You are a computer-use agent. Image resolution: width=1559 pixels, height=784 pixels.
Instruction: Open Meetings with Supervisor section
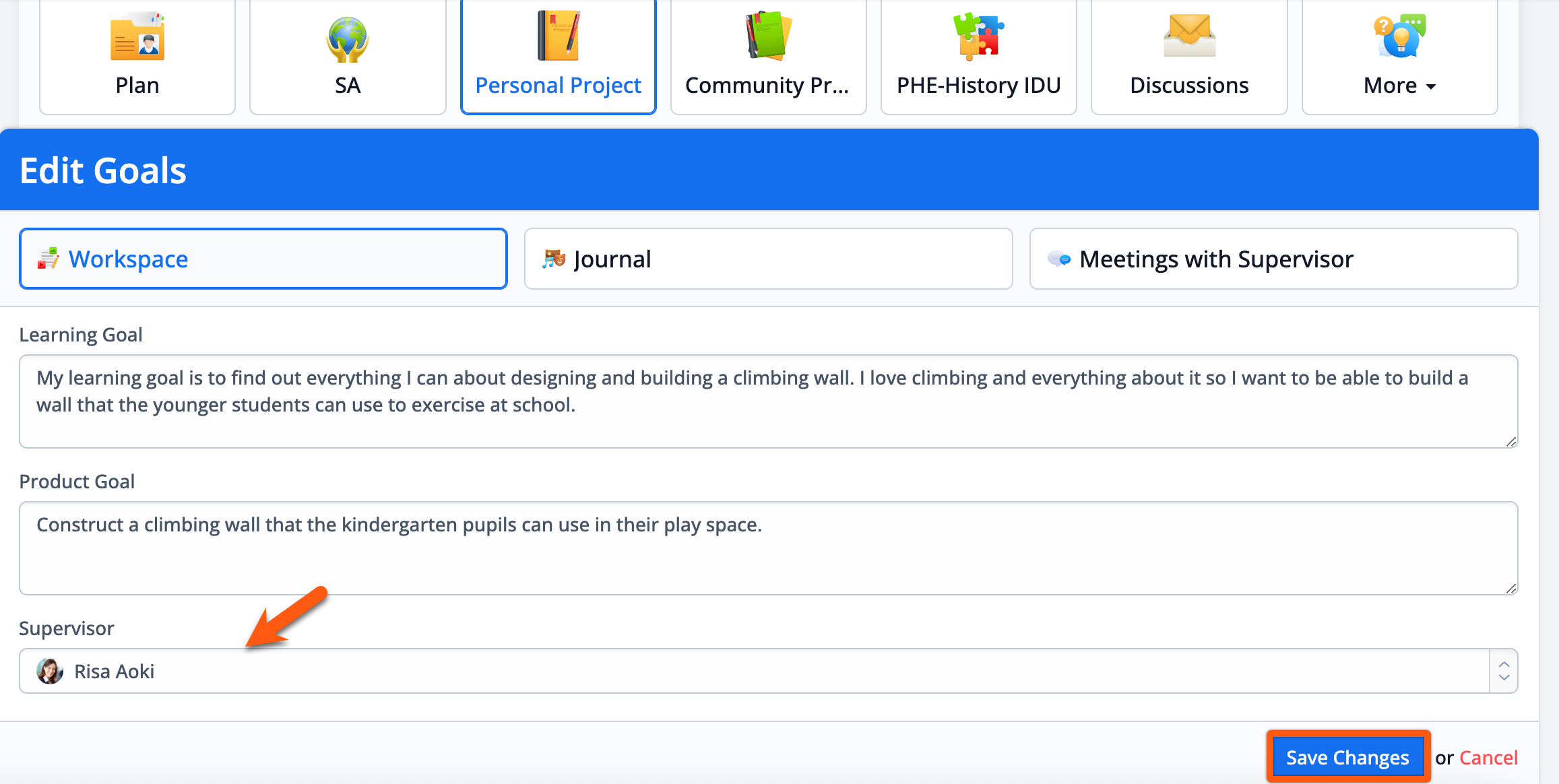1273,259
